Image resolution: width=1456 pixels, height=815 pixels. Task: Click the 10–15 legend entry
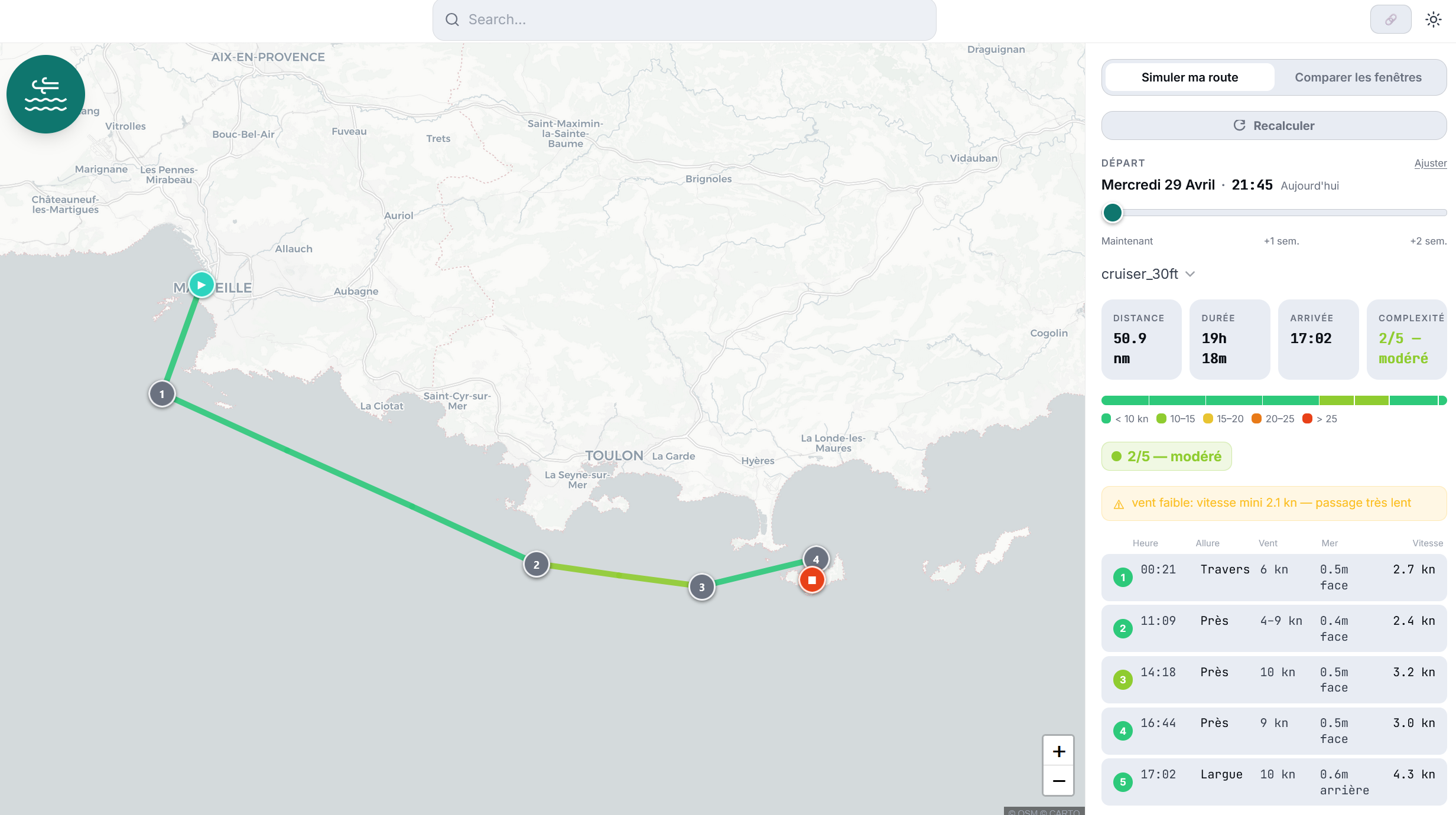[1175, 419]
